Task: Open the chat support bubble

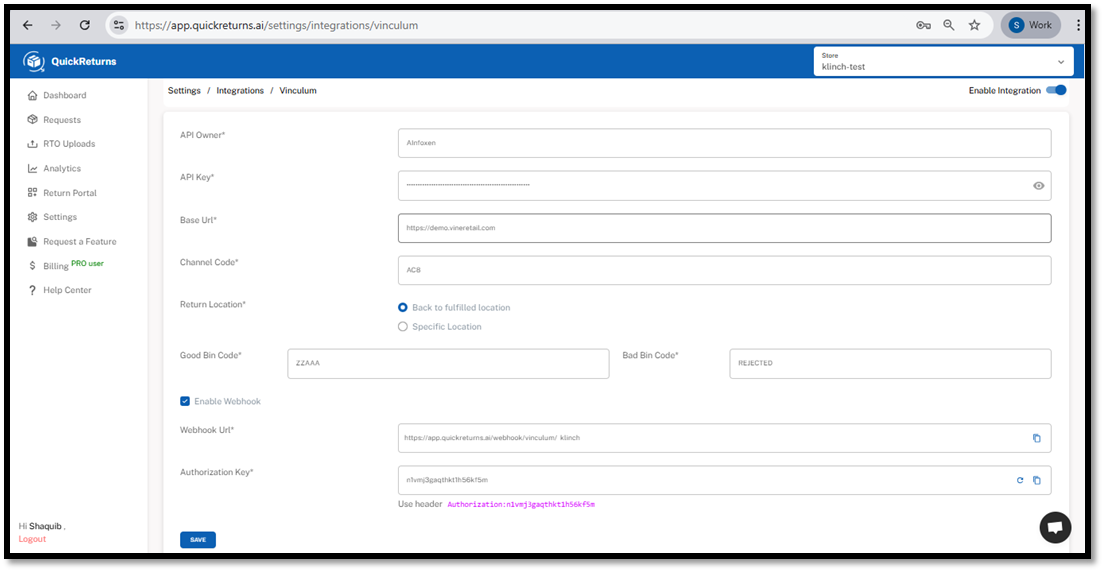Action: click(x=1055, y=527)
